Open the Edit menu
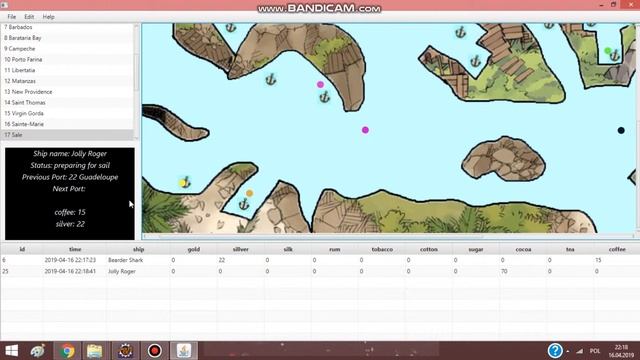The height and width of the screenshot is (360, 640). [x=29, y=17]
